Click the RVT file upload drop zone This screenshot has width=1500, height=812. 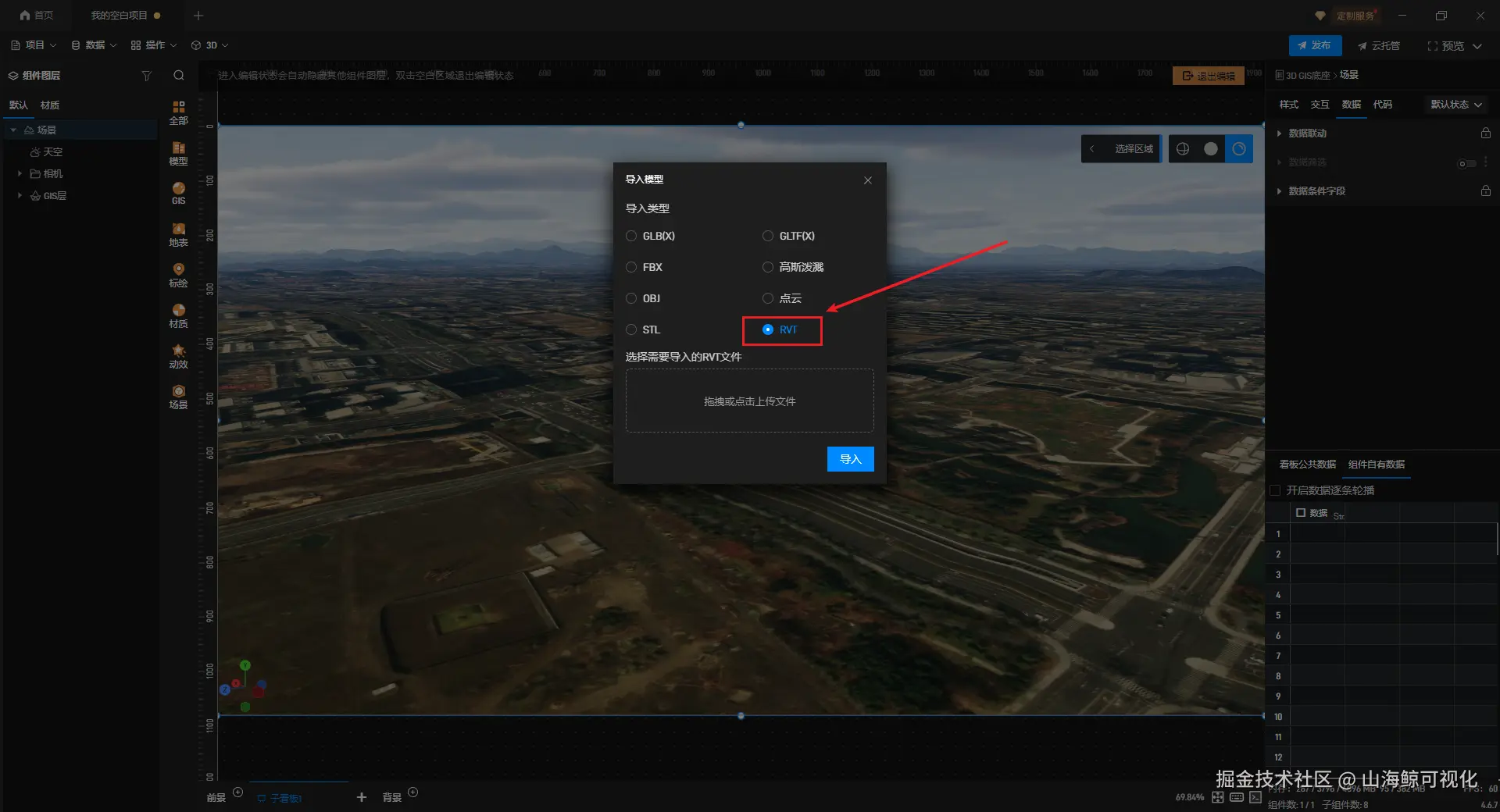(750, 401)
